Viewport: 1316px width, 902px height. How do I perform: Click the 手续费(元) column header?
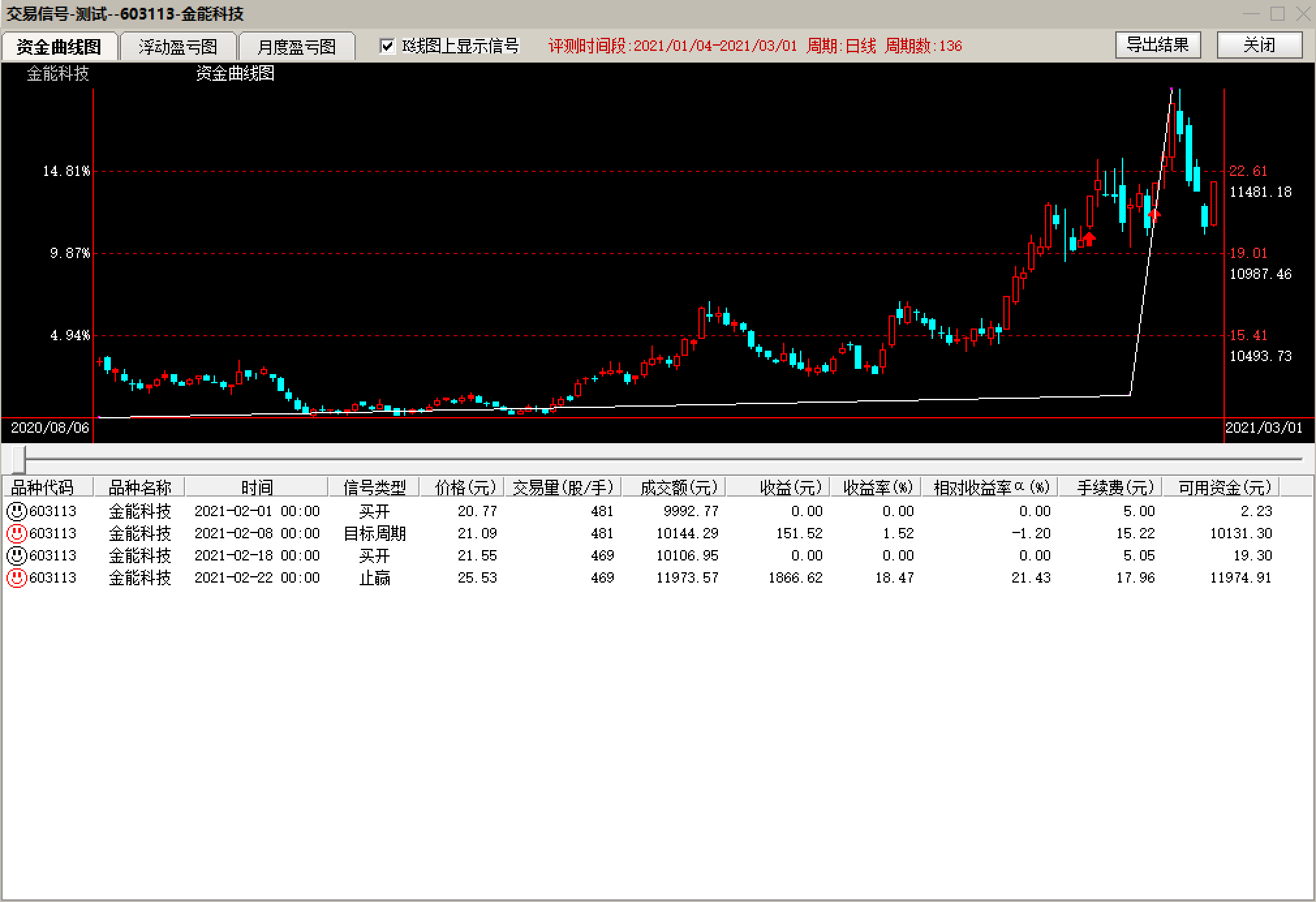(x=1110, y=487)
